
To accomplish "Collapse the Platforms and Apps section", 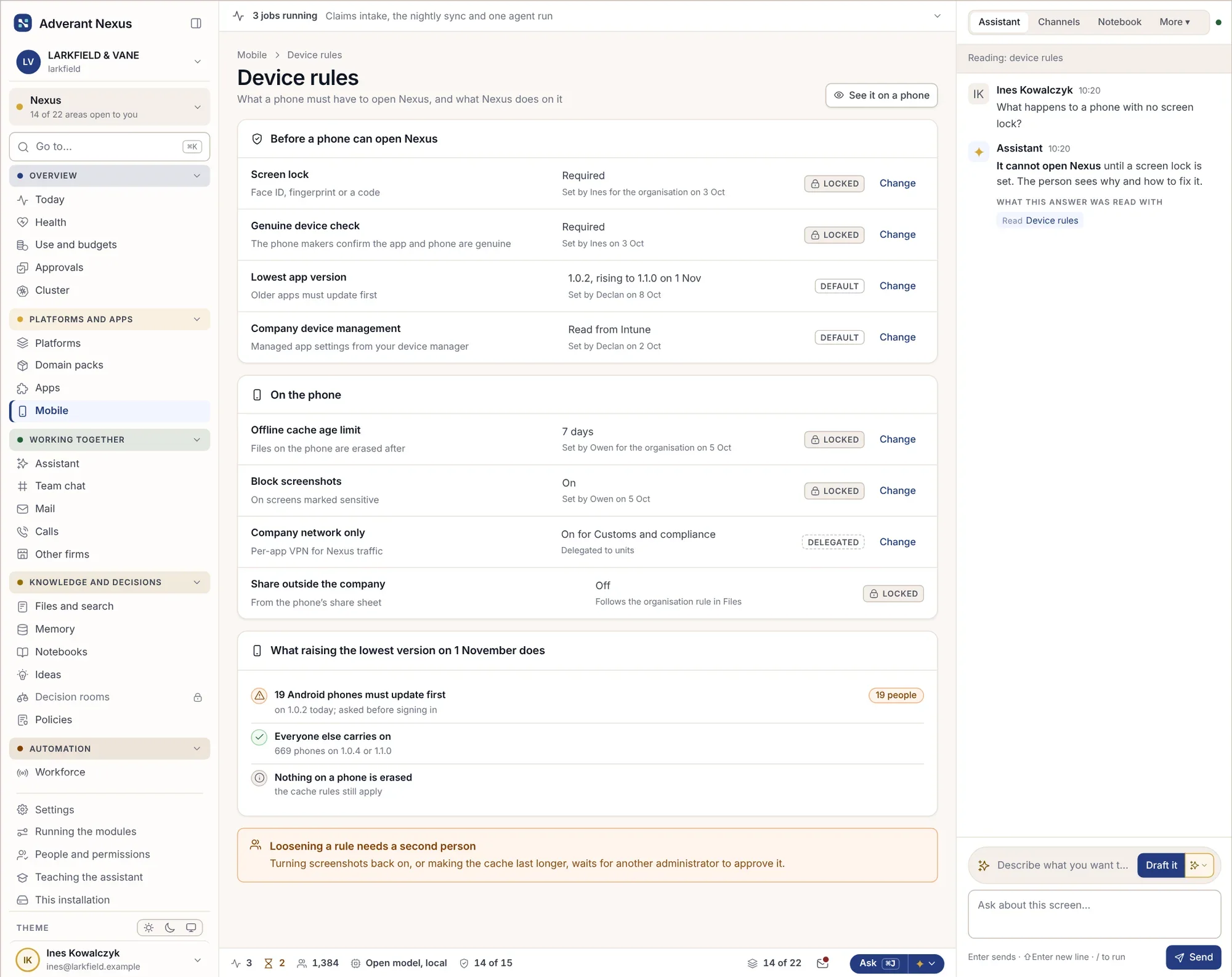I will (x=110, y=319).
